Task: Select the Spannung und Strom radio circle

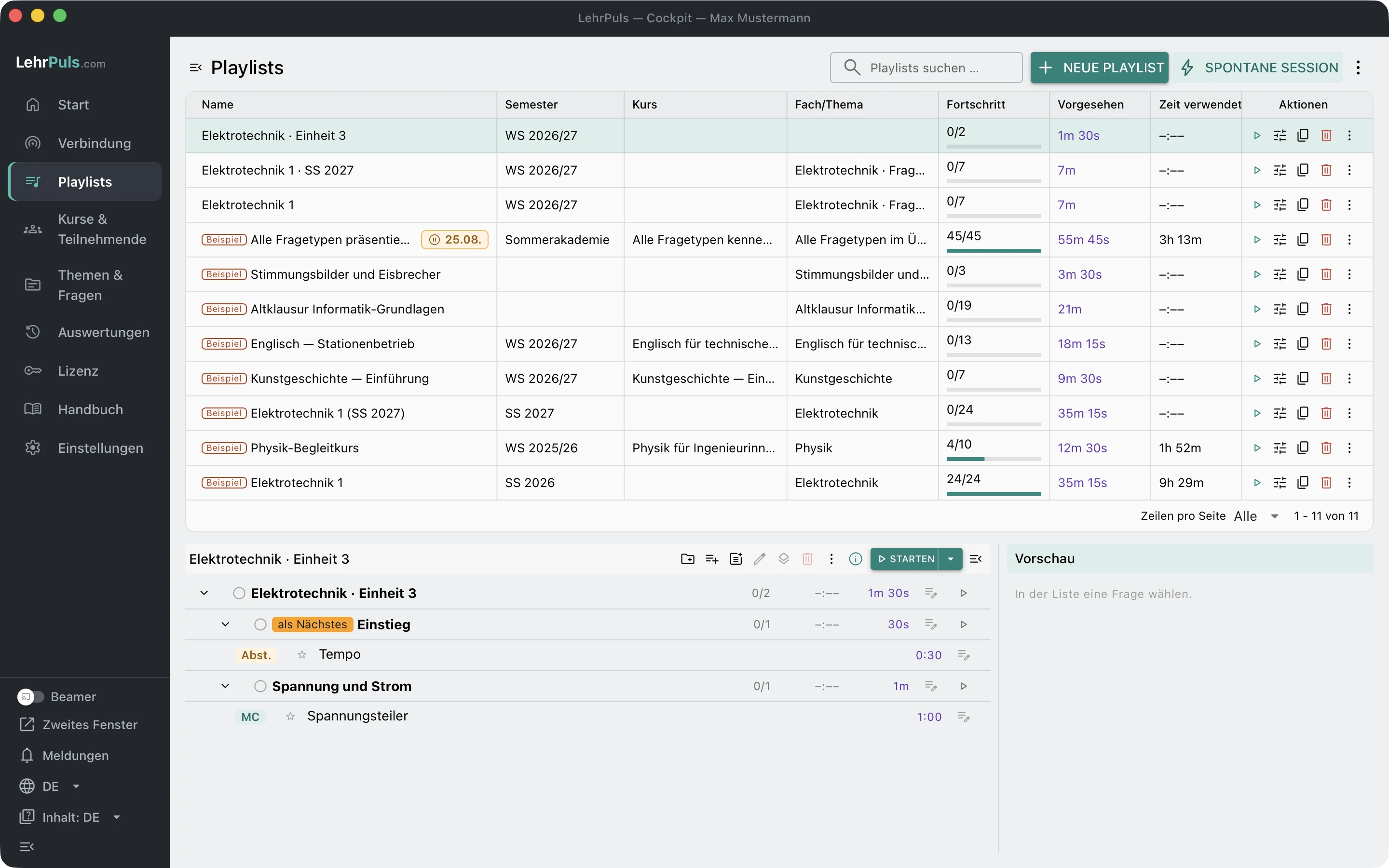Action: click(x=260, y=686)
